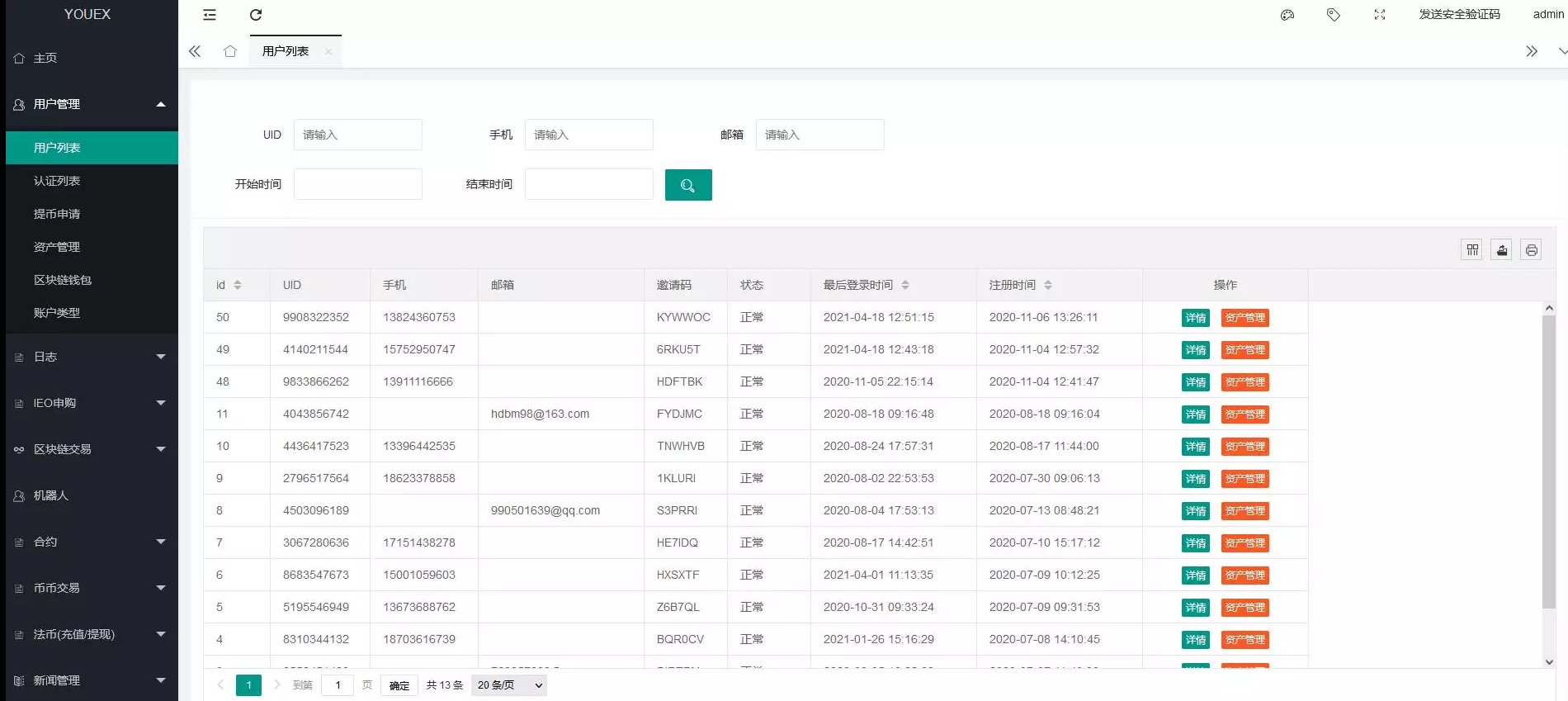This screenshot has width=1568, height=701.
Task: Expand the IEO申购 menu
Action: tap(161, 403)
